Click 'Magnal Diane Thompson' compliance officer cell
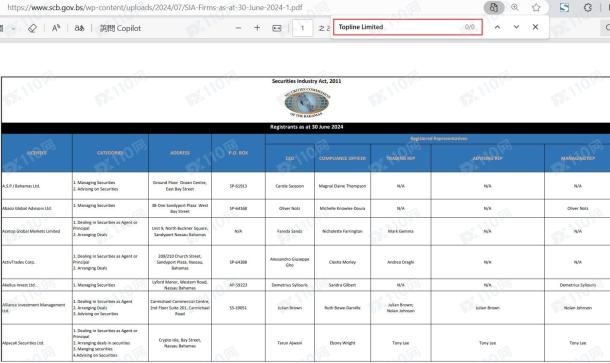 coord(342,186)
